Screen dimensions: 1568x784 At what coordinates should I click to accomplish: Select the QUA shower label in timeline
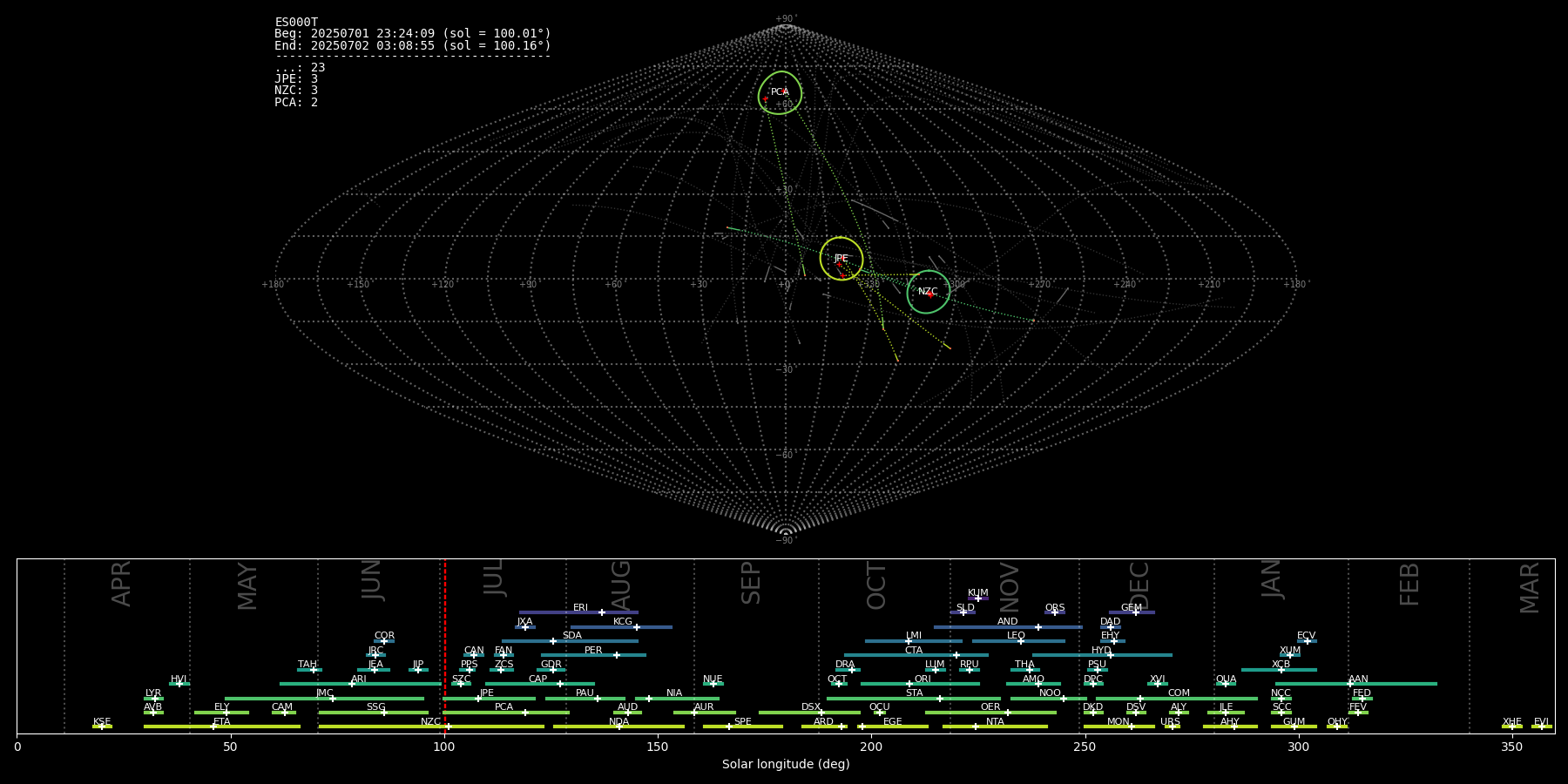[1226, 679]
